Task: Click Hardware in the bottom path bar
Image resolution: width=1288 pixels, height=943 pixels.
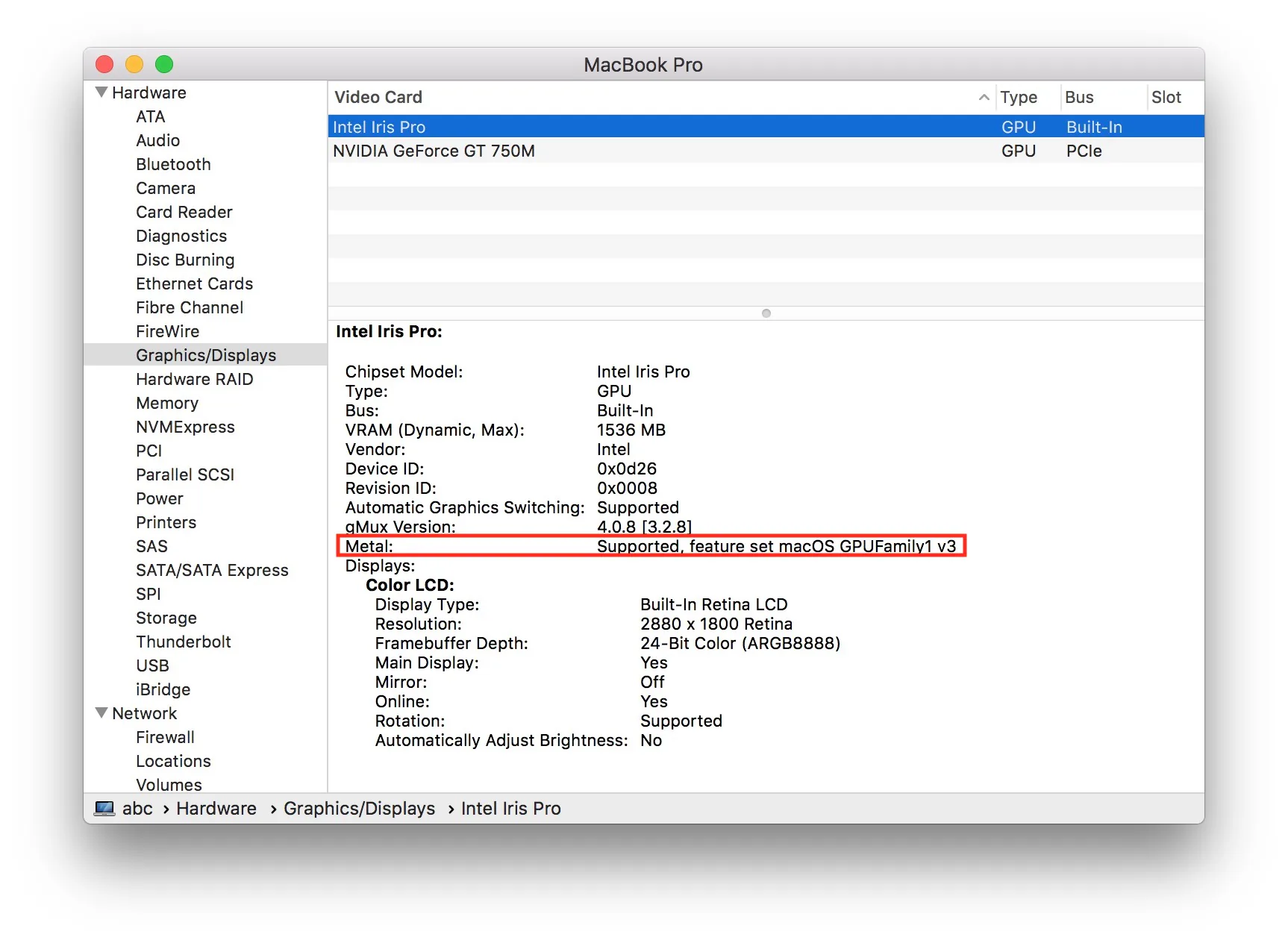Action: pyautogui.click(x=216, y=809)
